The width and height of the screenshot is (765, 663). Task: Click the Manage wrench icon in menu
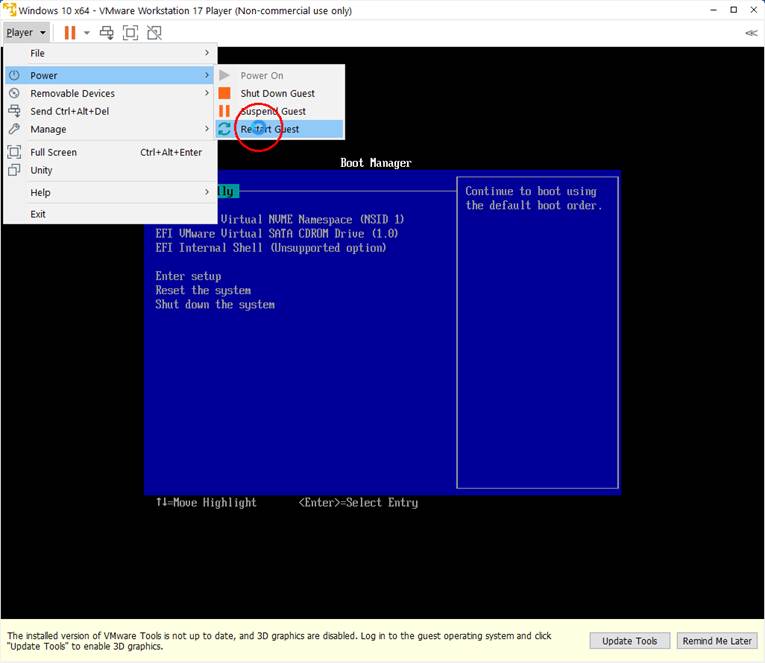(14, 129)
